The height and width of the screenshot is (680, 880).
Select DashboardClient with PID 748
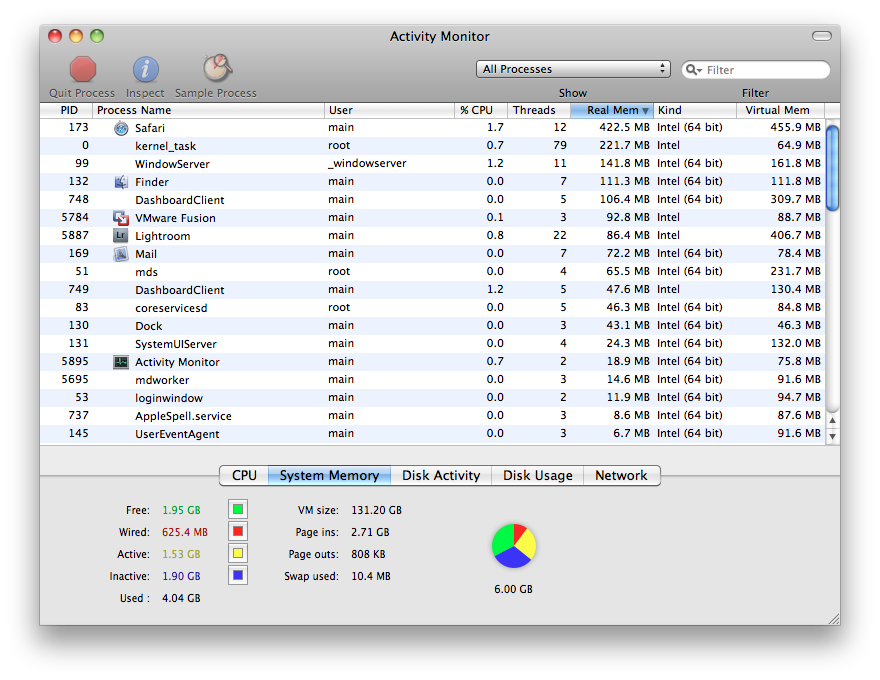click(433, 200)
